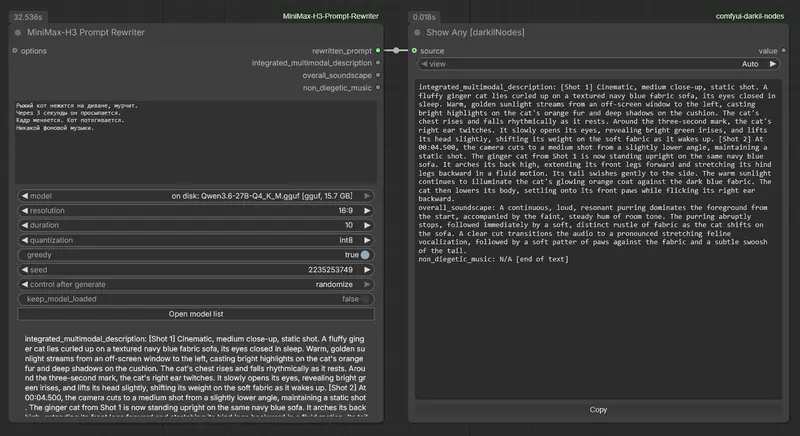Image resolution: width=800 pixels, height=436 pixels.
Task: Click the Russian prompt text area
Action: click(x=196, y=142)
